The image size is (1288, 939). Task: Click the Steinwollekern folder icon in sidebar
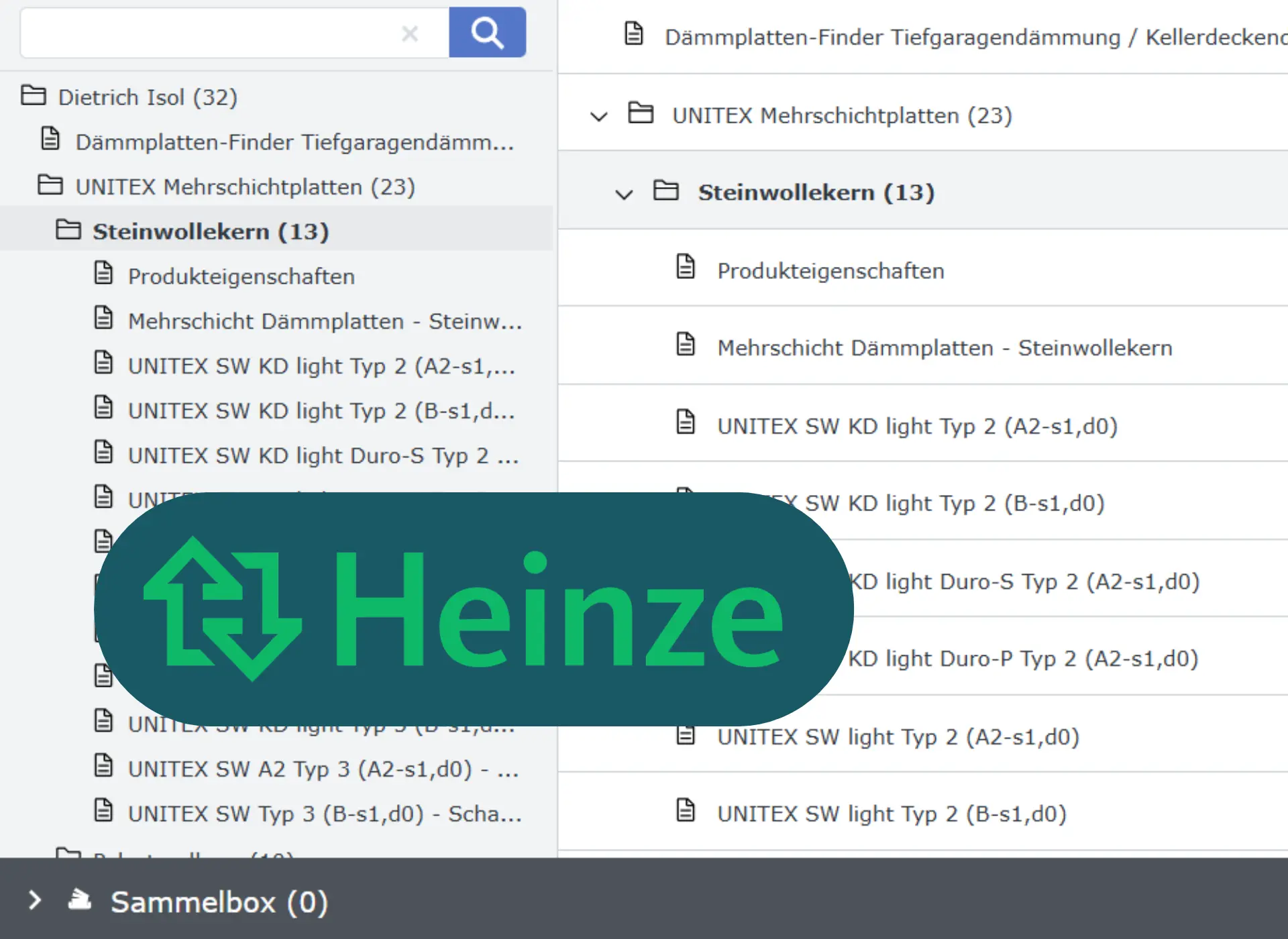click(68, 230)
